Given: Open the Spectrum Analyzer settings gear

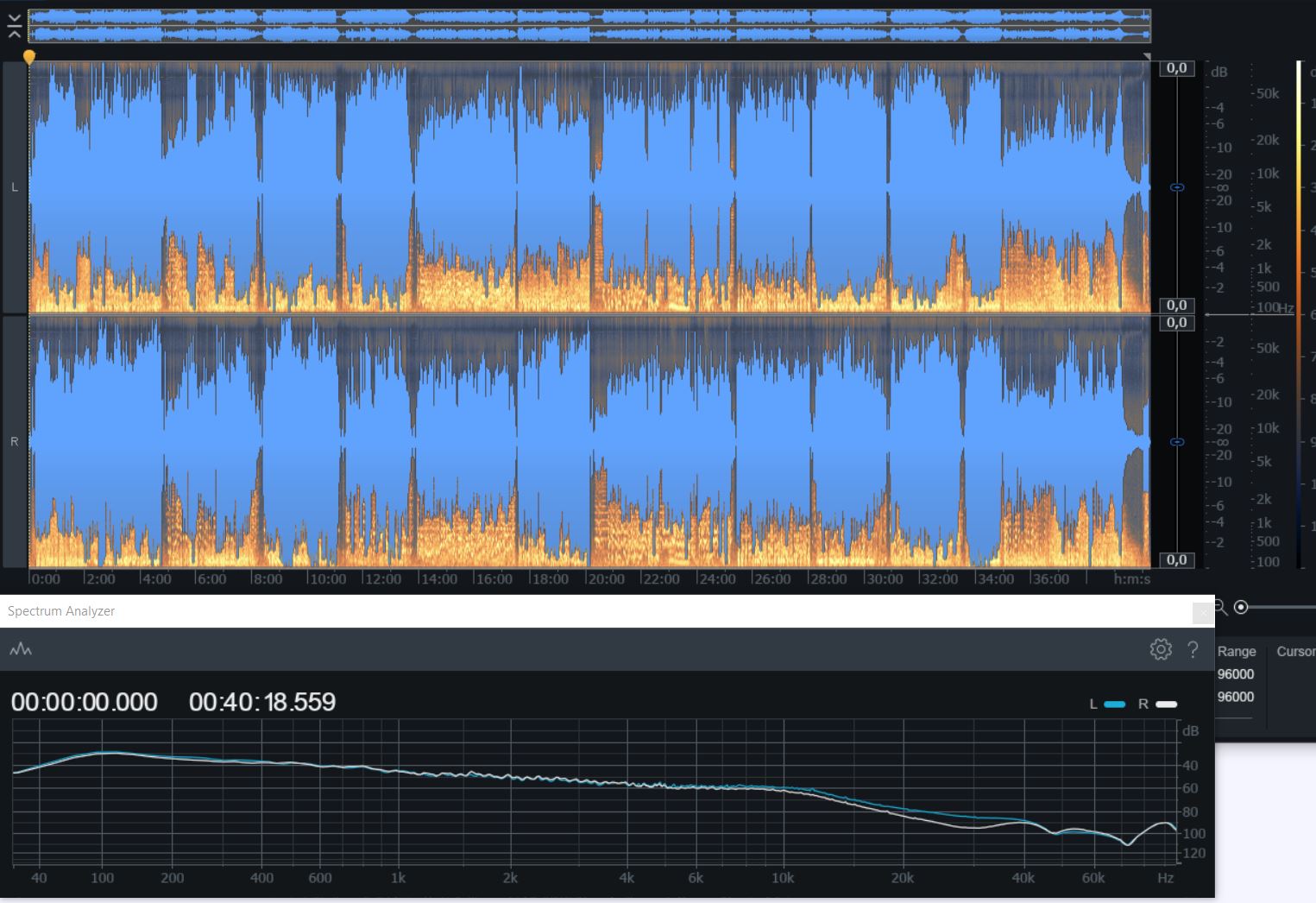Looking at the screenshot, I should pos(1161,649).
